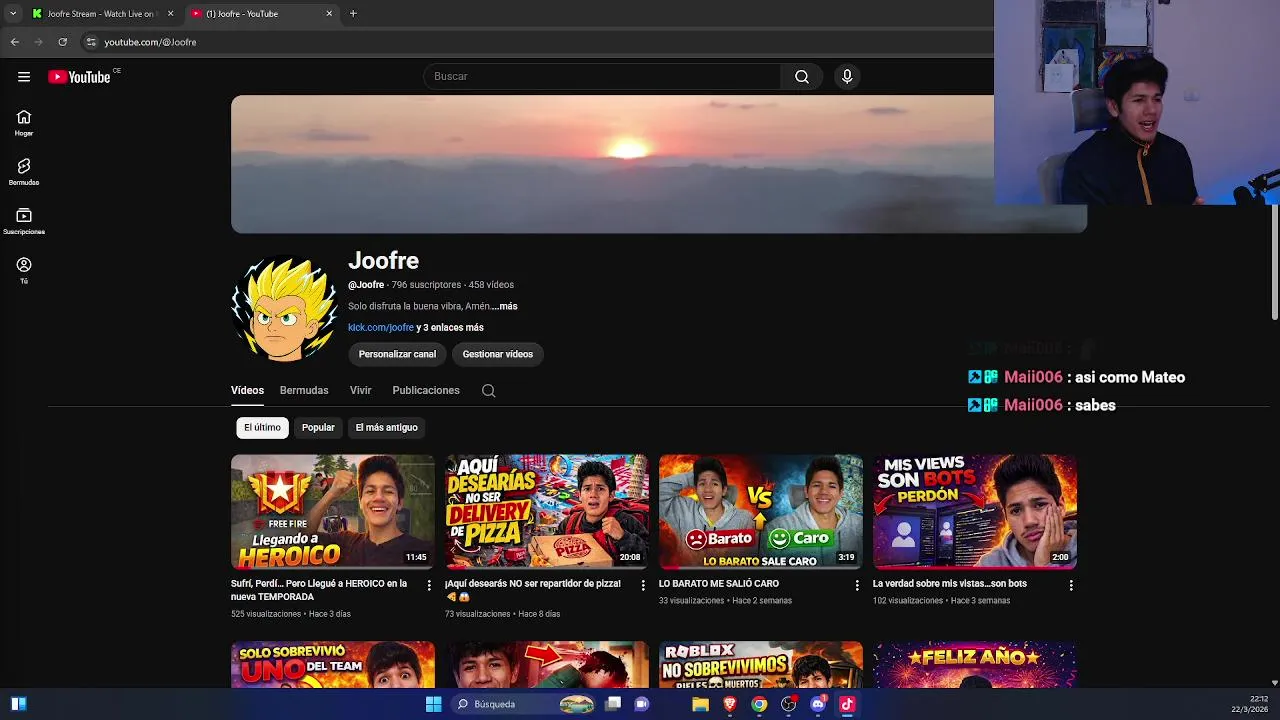Screen dimensions: 1280x720
Task: Reload the current page
Action: click(x=62, y=42)
